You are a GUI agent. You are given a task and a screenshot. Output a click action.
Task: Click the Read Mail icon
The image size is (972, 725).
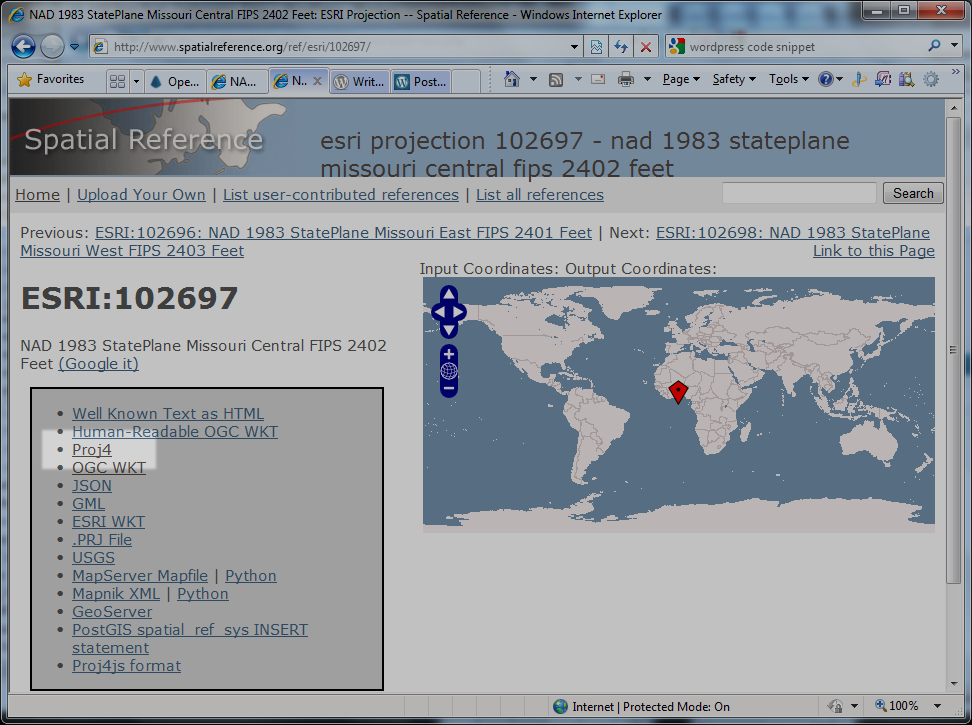point(597,78)
